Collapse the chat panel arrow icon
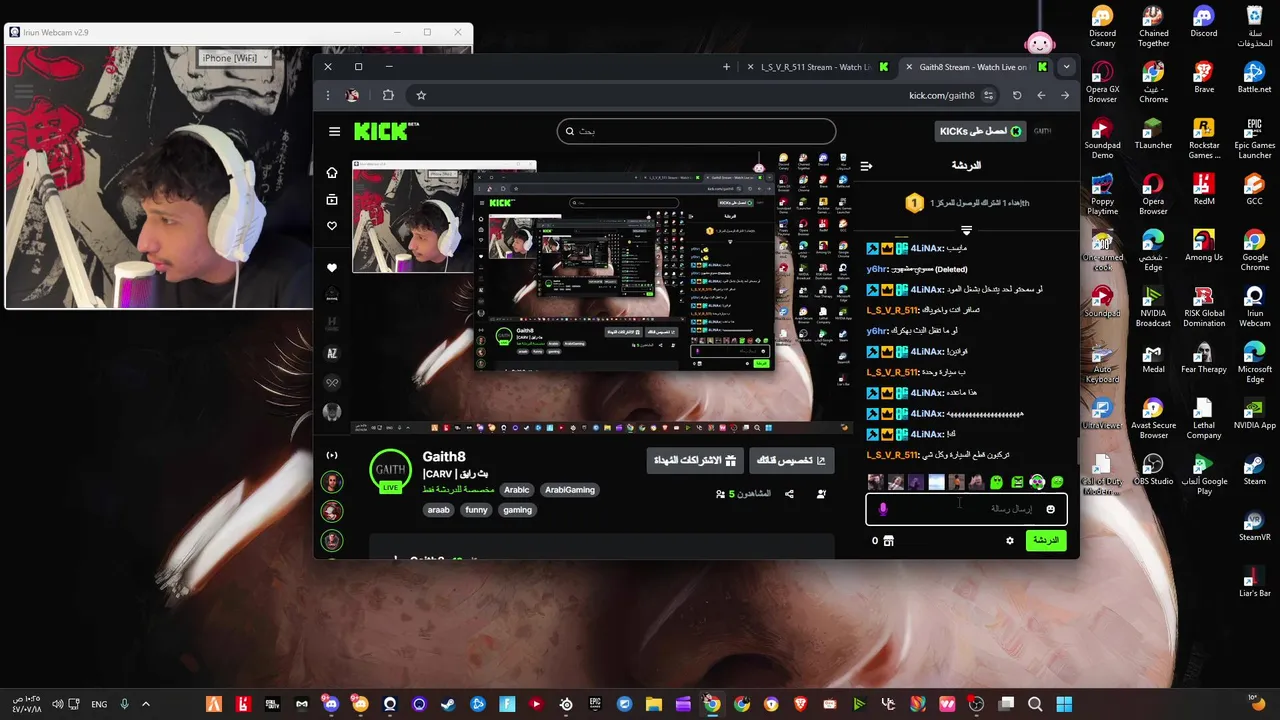The image size is (1280, 720). click(866, 166)
